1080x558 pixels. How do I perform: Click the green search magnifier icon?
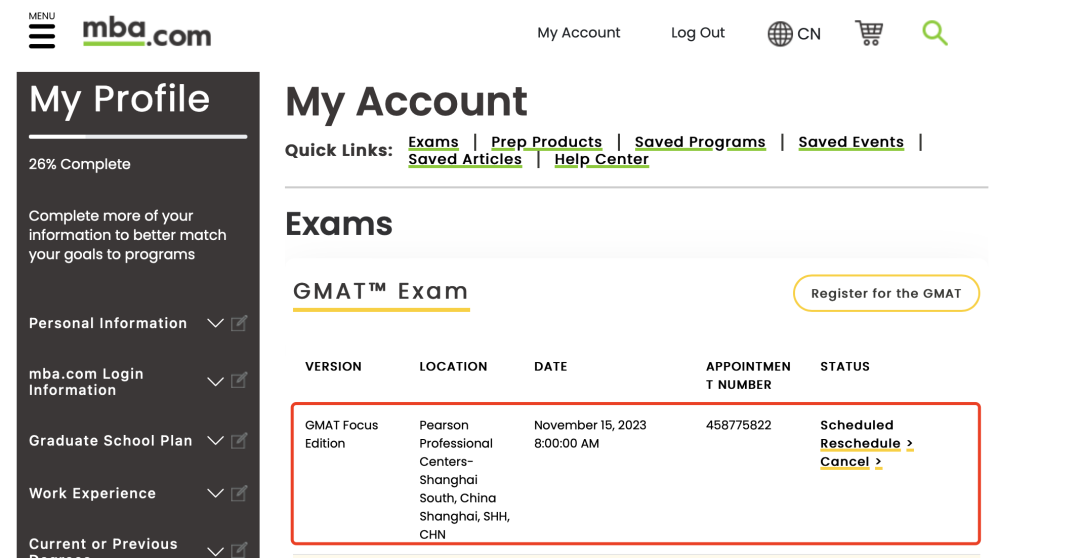[934, 33]
